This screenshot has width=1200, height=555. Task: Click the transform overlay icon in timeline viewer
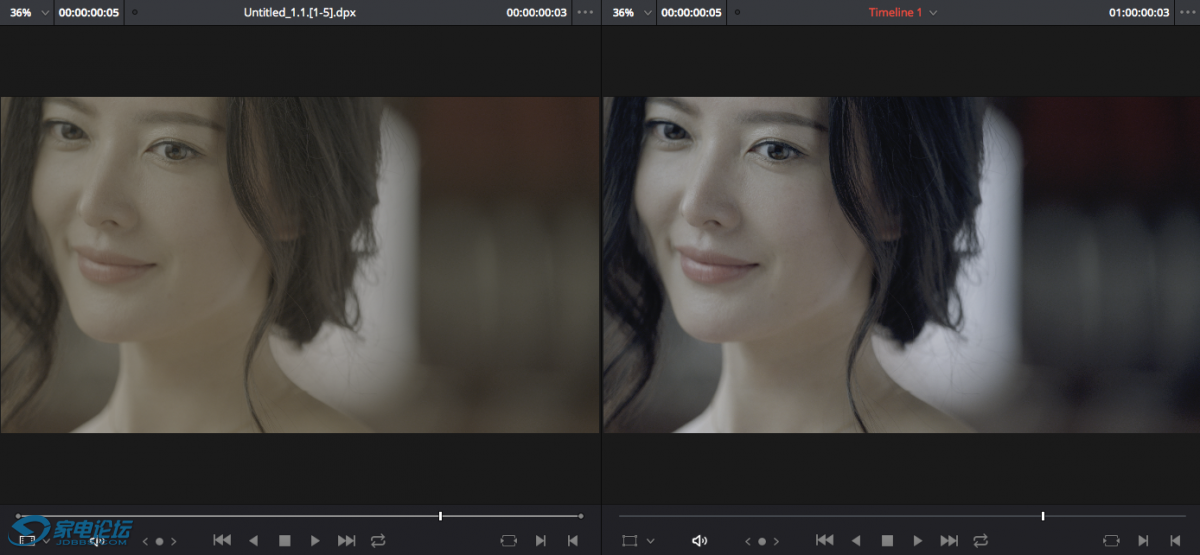click(x=629, y=540)
